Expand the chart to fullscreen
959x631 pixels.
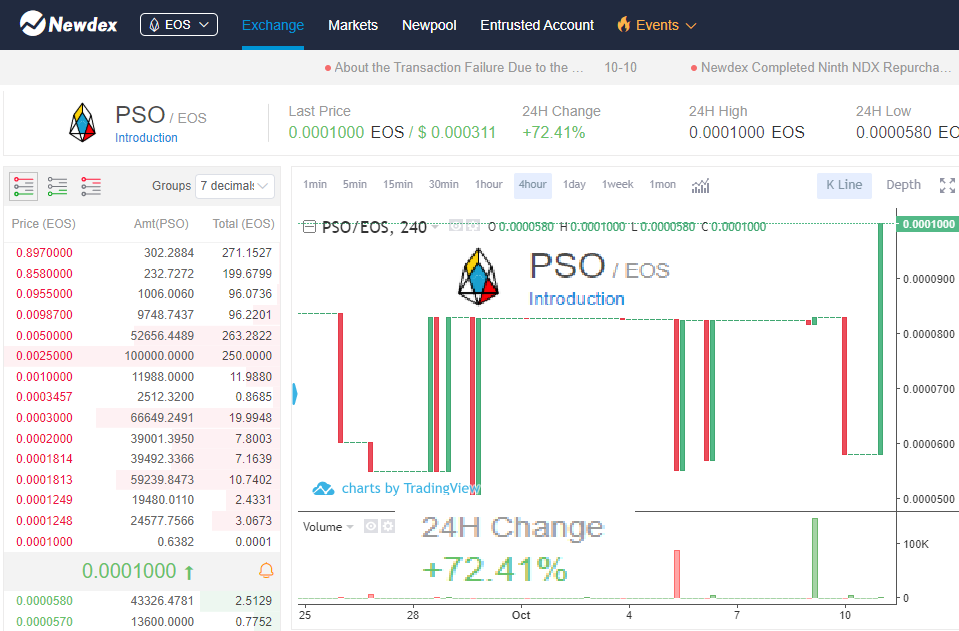click(947, 185)
